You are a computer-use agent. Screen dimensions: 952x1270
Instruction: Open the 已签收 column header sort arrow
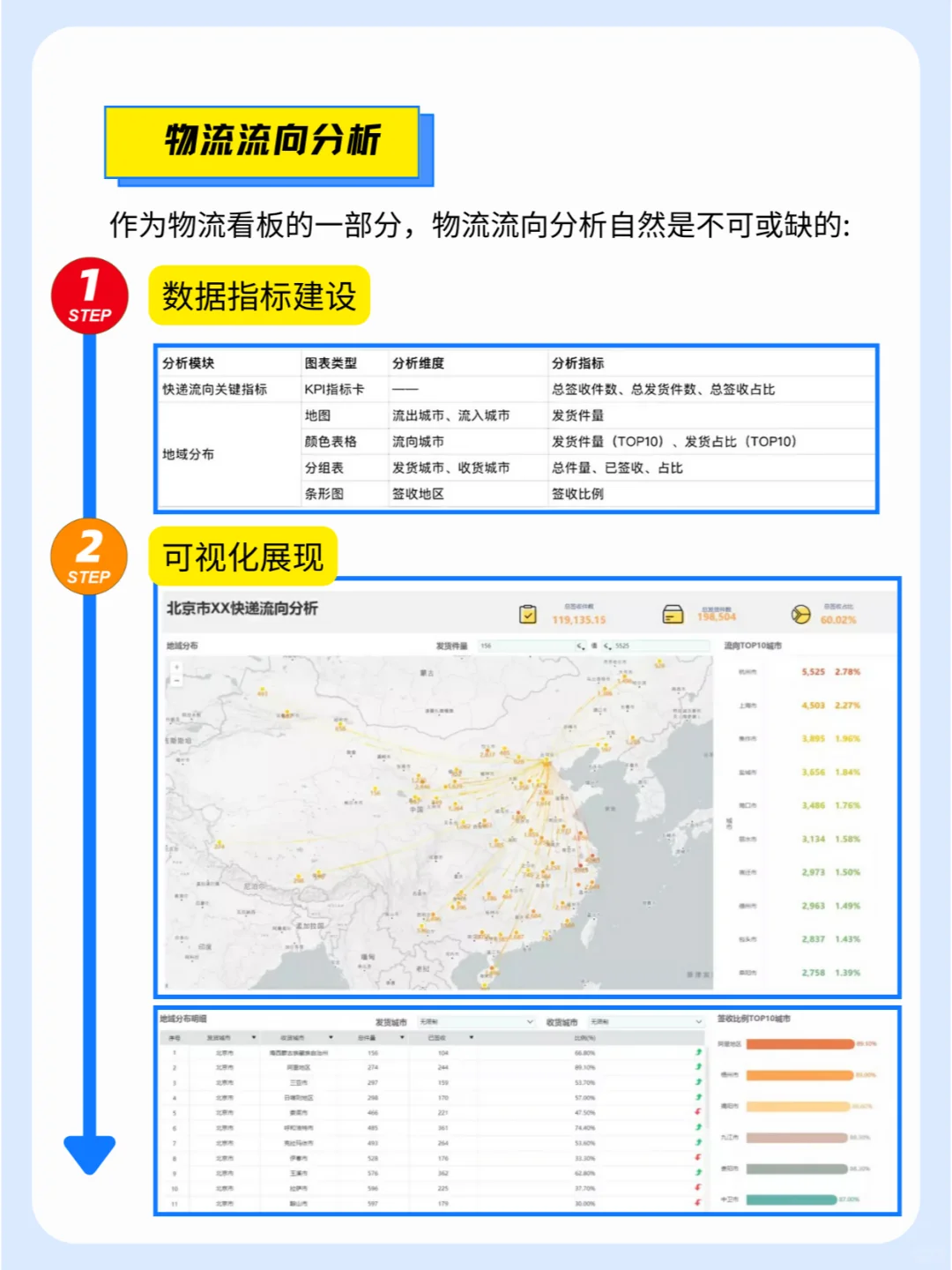pos(472,1037)
